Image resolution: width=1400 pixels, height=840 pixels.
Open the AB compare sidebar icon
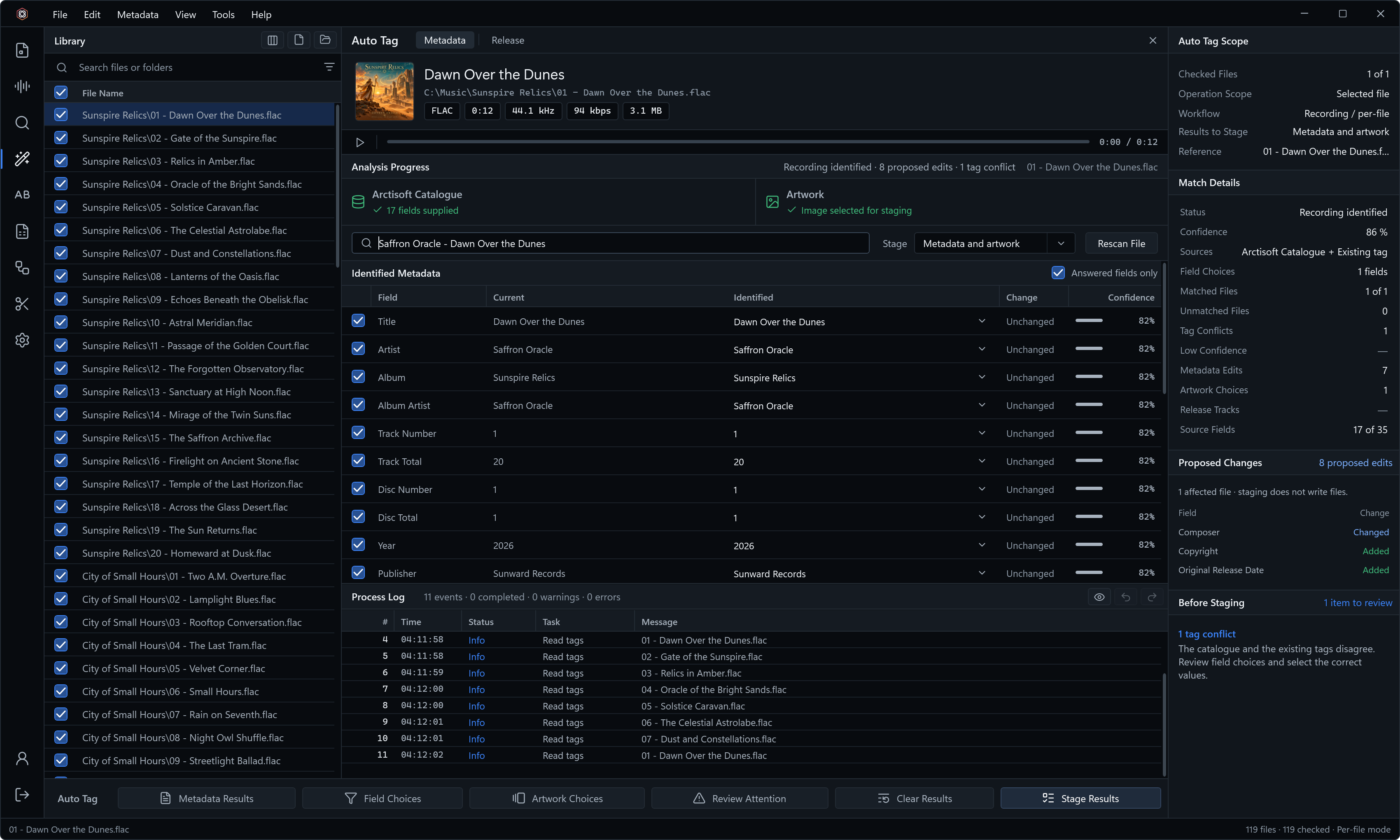[22, 195]
